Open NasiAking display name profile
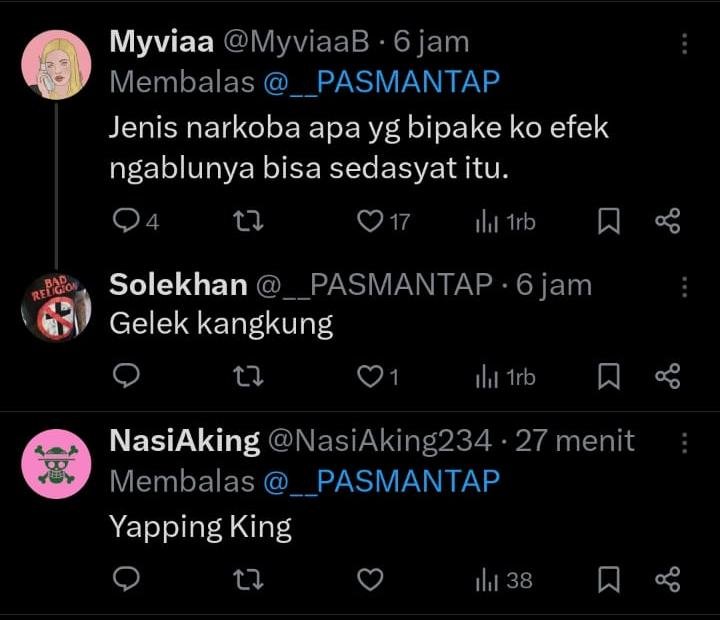720x620 pixels. pyautogui.click(x=184, y=441)
